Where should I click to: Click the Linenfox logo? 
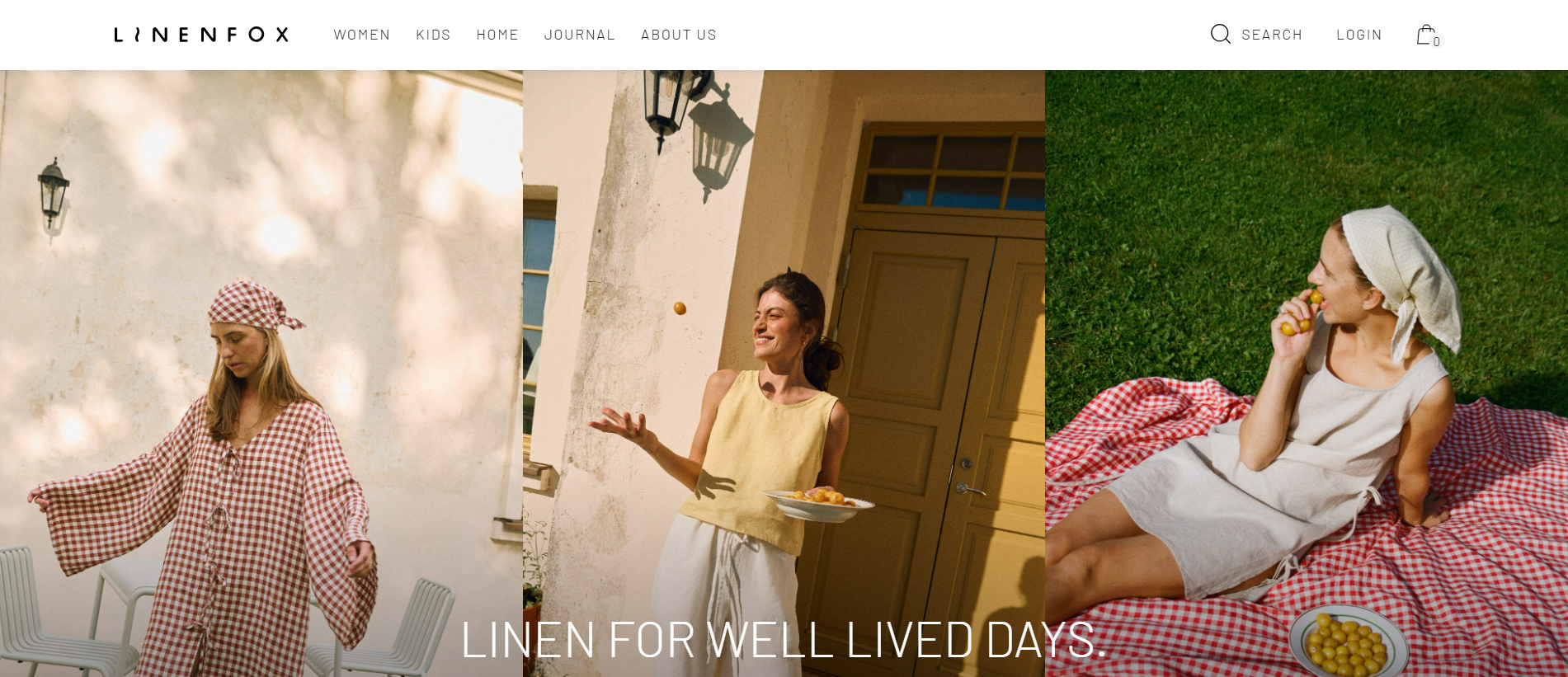click(201, 35)
